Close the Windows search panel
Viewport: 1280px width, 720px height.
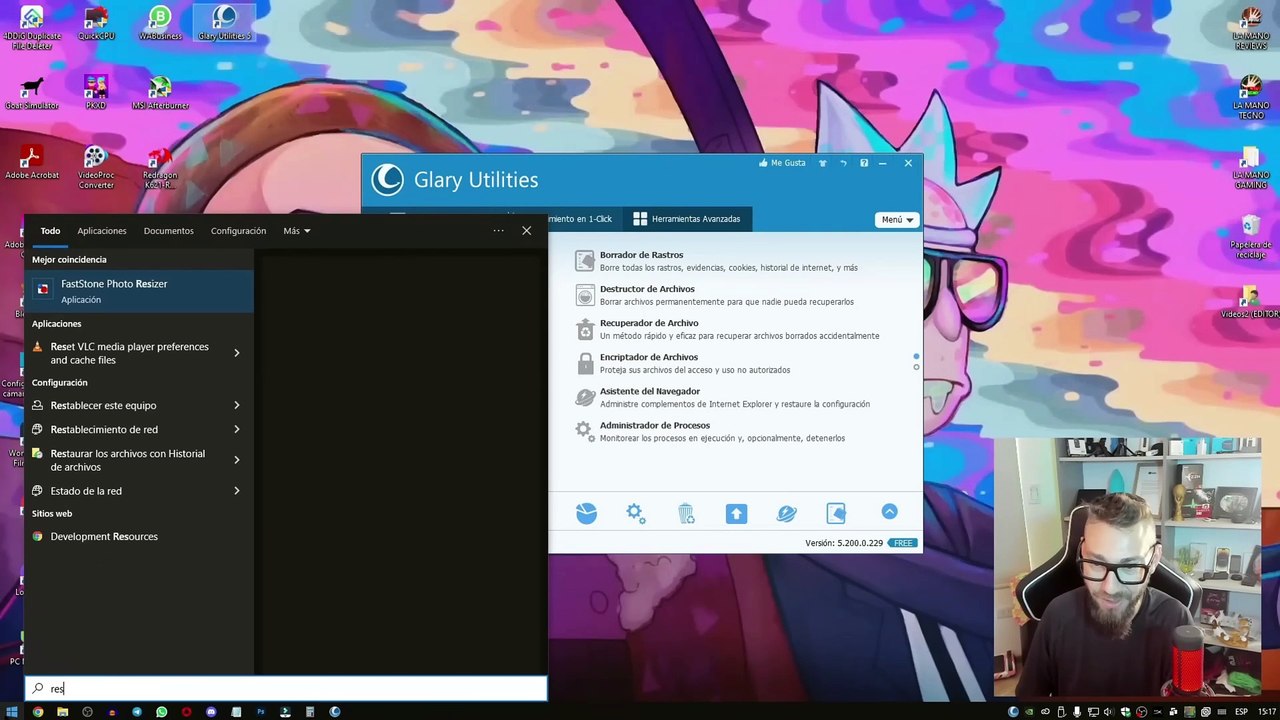pos(527,231)
